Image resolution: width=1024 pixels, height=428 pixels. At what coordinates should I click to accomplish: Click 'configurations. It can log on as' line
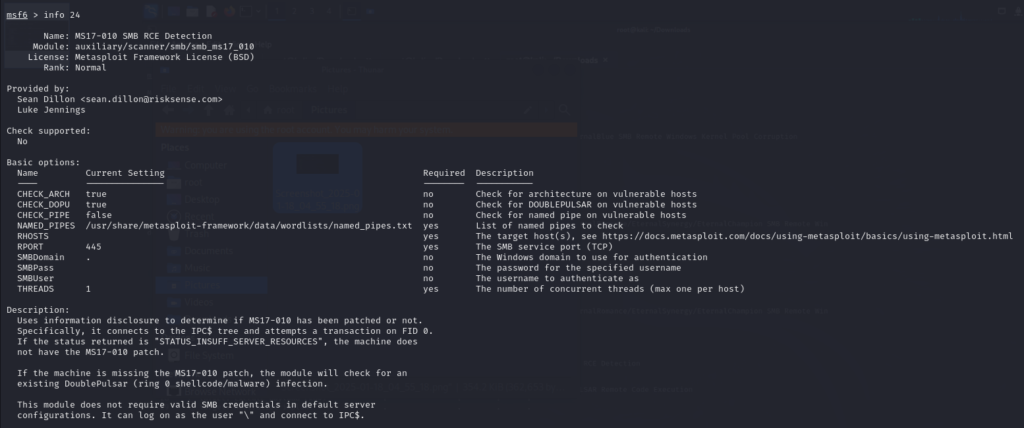click(x=191, y=415)
